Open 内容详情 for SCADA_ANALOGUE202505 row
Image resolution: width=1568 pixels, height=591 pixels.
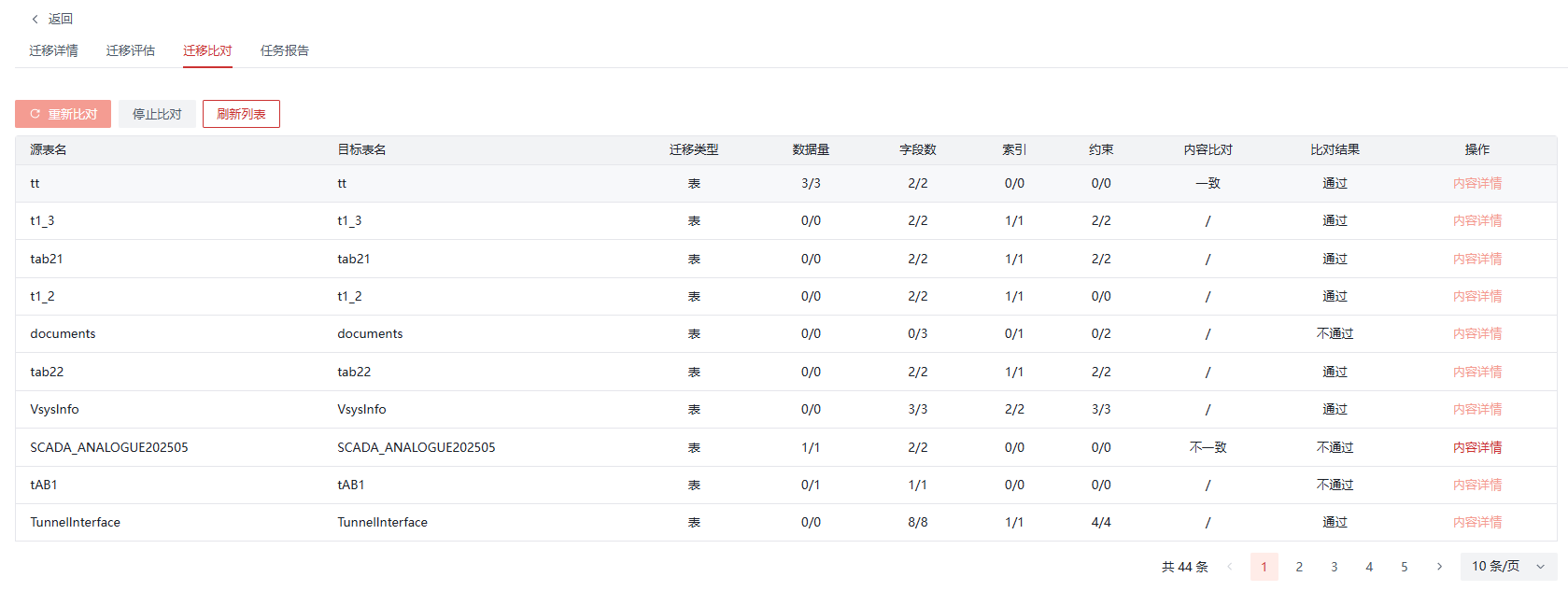click(1476, 447)
